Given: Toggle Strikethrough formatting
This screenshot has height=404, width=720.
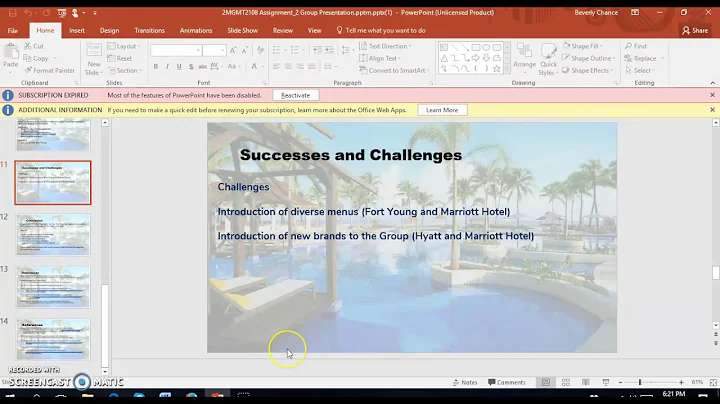Looking at the screenshot, I should coord(202,67).
